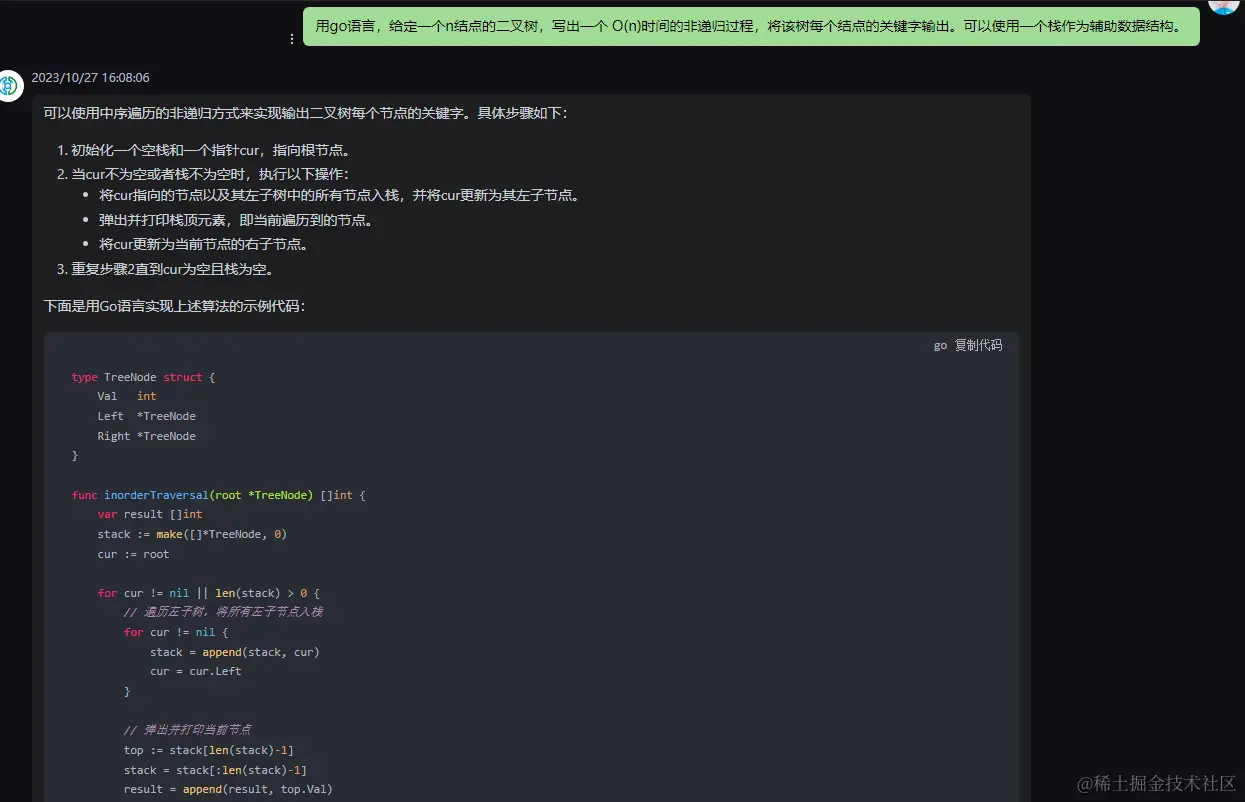Click the user avatar at top right
The image size is (1245, 802).
point(1225,5)
